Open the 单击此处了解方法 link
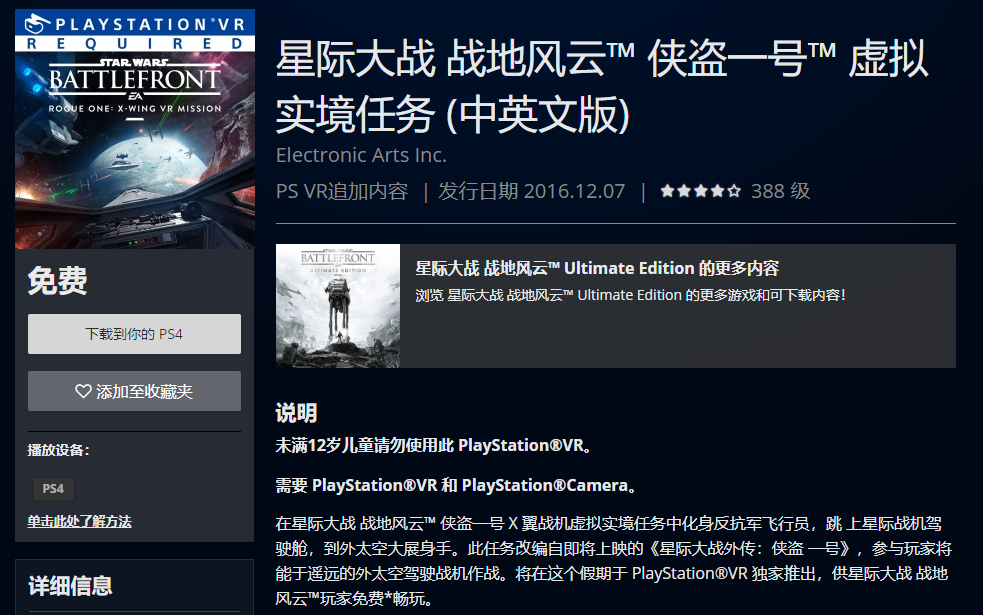The image size is (983, 615). pos(80,522)
